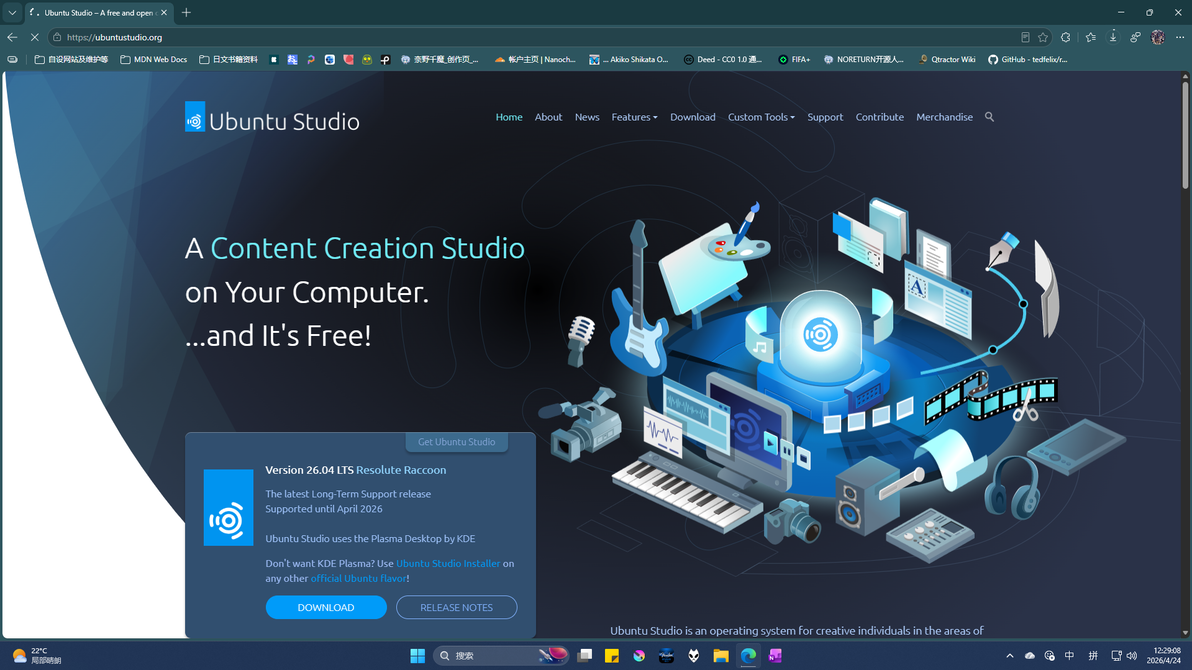This screenshot has width=1192, height=670.
Task: Open the 自设网站及维护等 bookmark folder
Action: tap(71, 59)
